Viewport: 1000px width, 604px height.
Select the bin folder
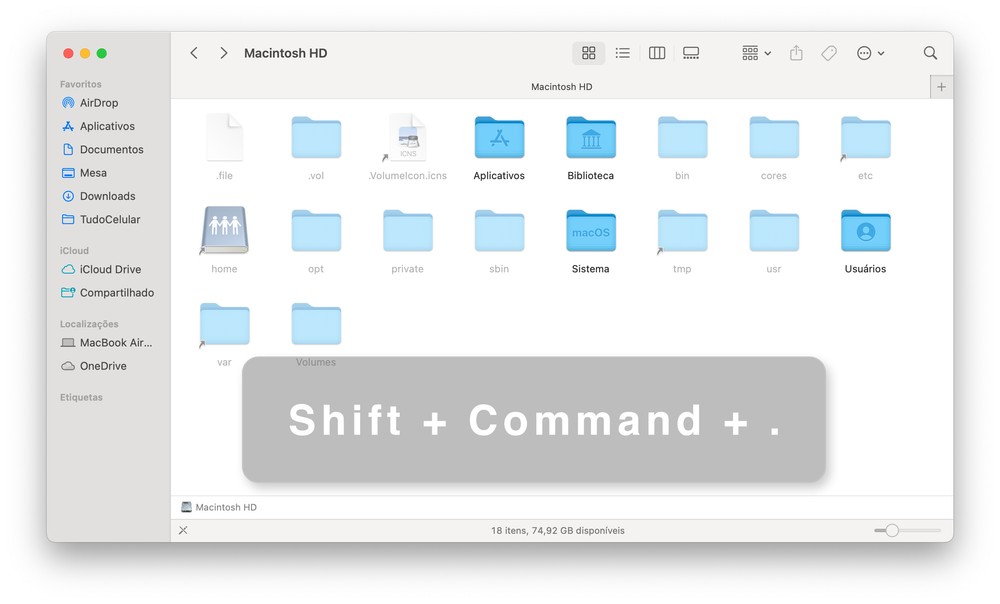(x=682, y=137)
